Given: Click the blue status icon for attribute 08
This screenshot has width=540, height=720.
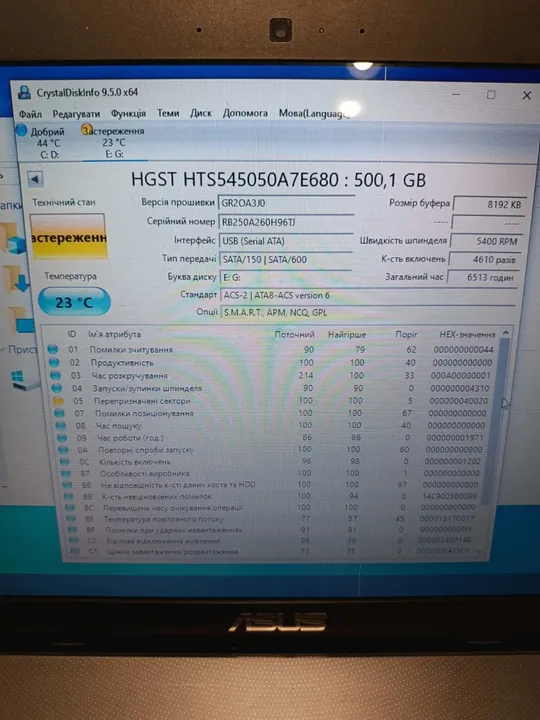Looking at the screenshot, I should (61, 426).
